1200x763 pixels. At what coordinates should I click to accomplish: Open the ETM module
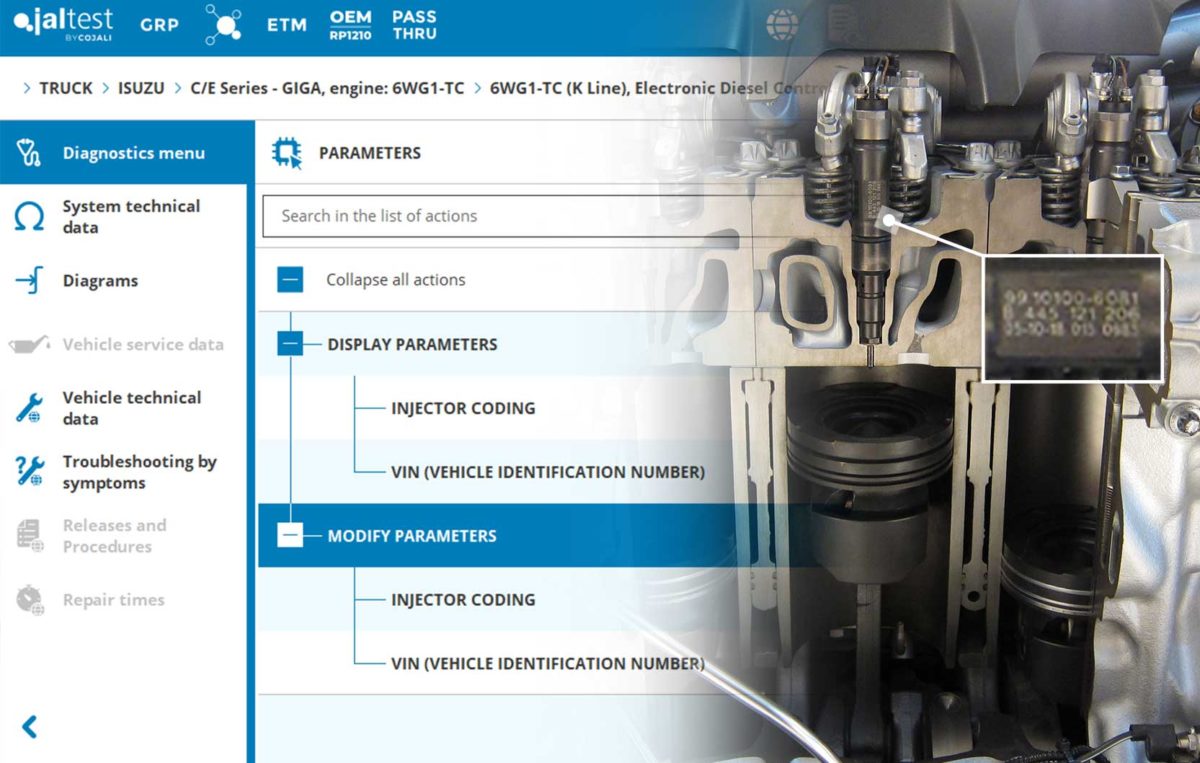(286, 25)
